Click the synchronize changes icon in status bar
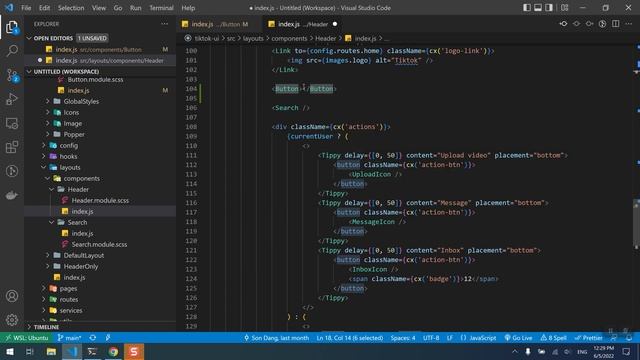 click(x=93, y=338)
